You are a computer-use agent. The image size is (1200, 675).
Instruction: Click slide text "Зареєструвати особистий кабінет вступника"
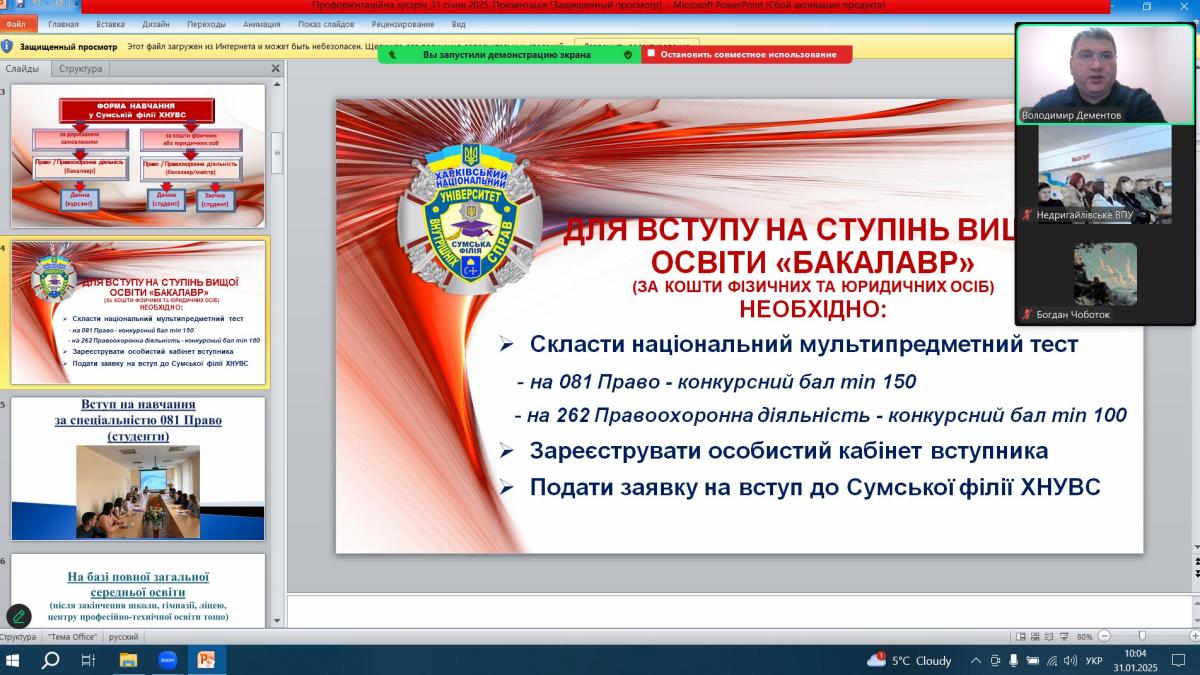[789, 450]
